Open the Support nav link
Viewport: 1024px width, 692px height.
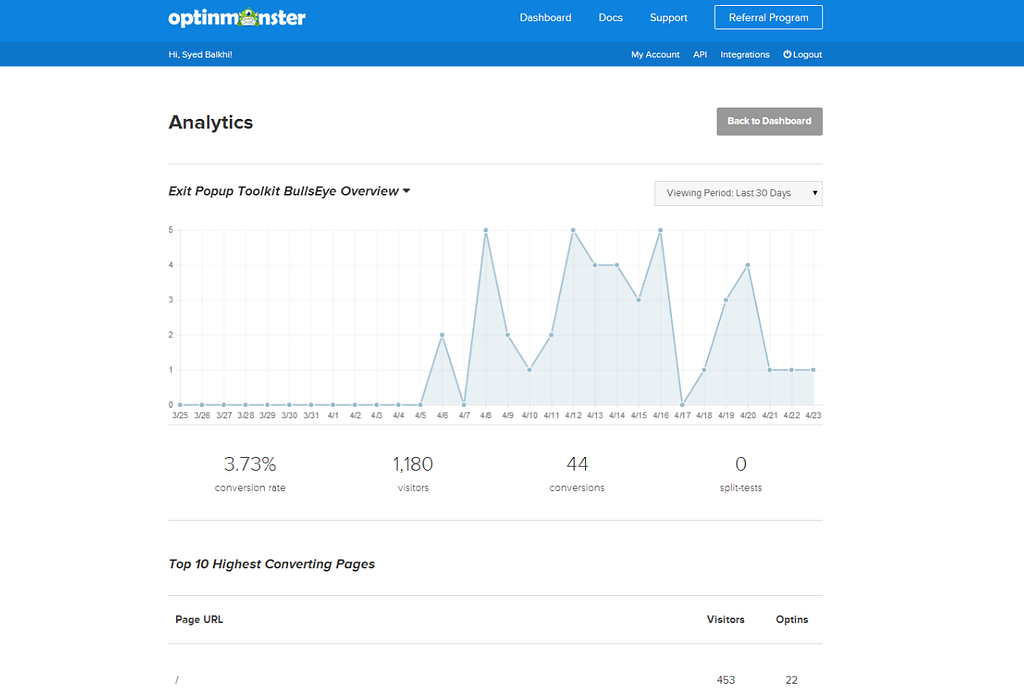coord(668,18)
